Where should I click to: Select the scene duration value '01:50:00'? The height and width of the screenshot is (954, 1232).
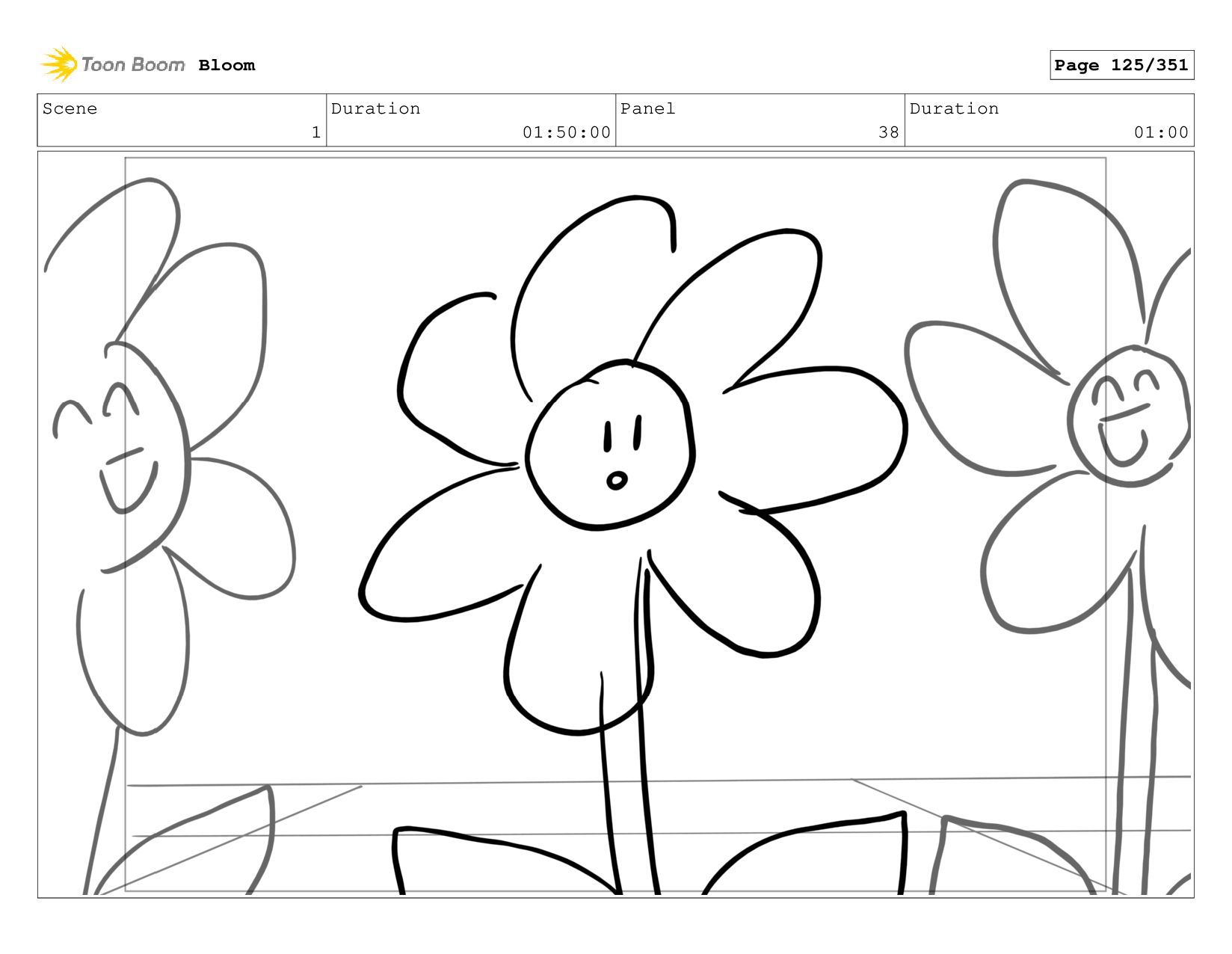pyautogui.click(x=567, y=132)
